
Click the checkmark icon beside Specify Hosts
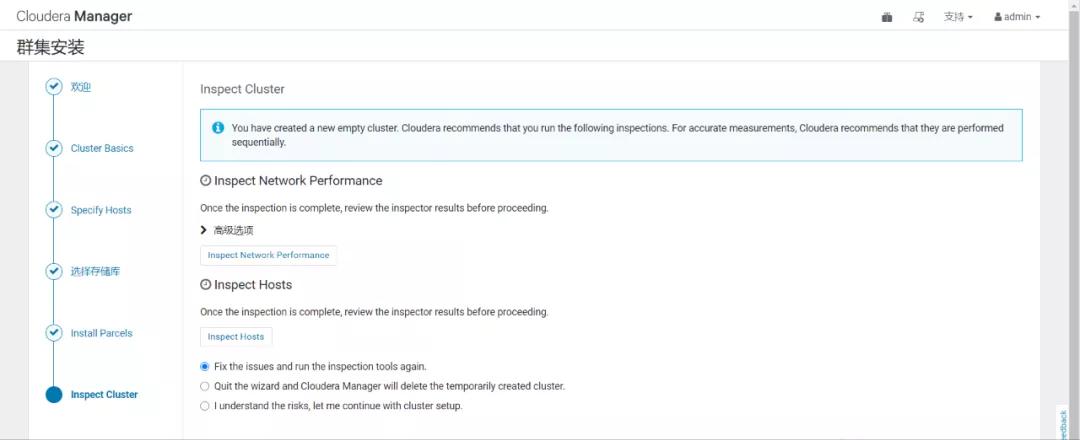[x=54, y=210]
